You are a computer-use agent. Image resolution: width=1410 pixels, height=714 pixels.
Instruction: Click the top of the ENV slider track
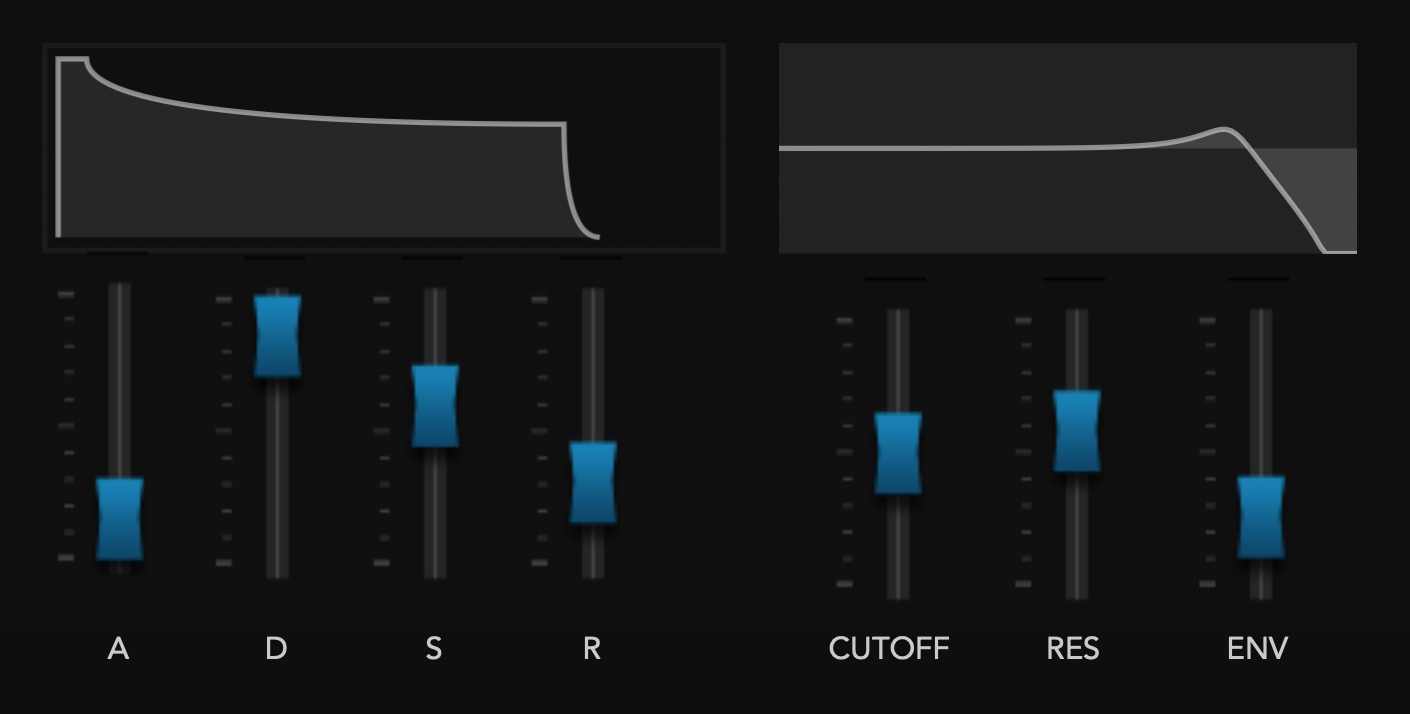[1261, 316]
